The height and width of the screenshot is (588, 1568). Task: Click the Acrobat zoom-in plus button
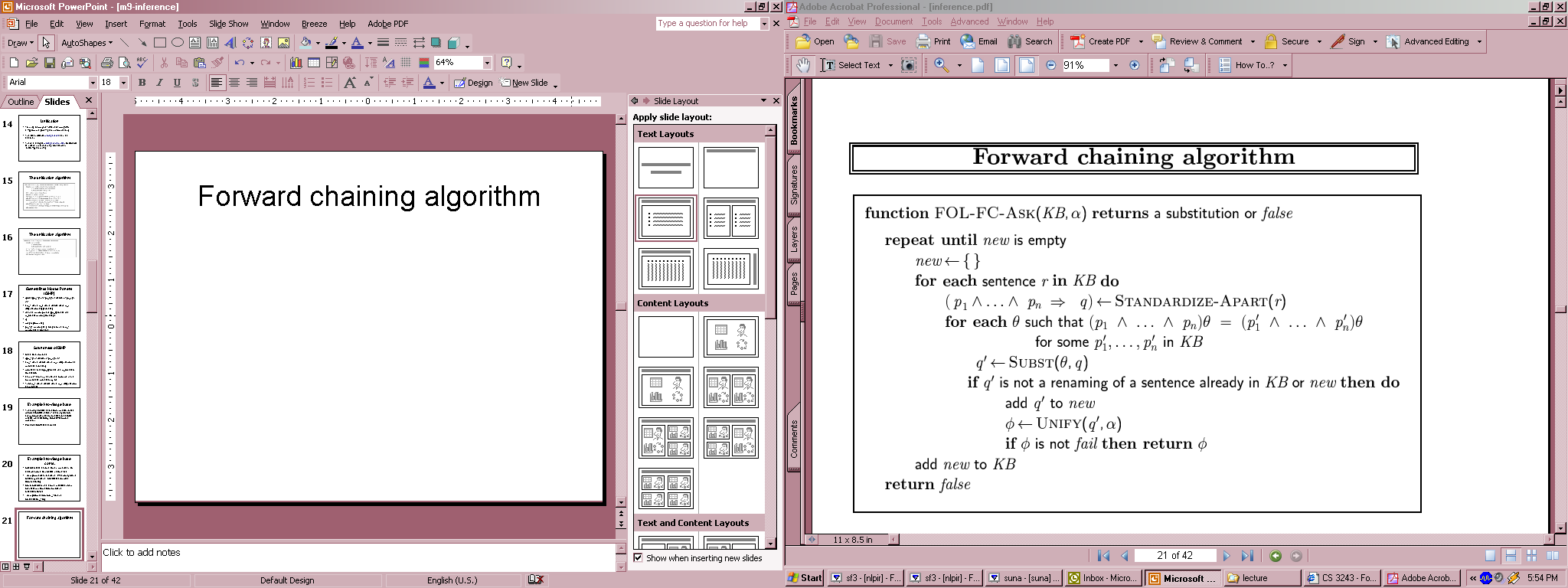pos(1134,65)
